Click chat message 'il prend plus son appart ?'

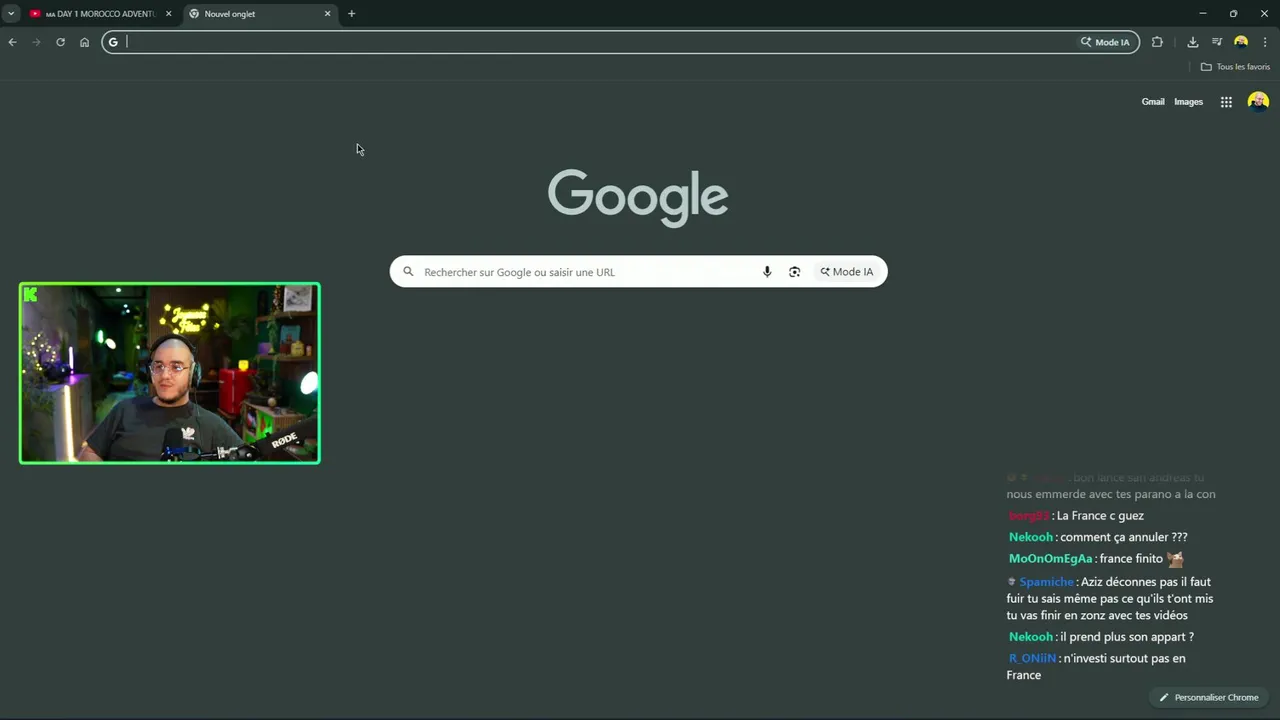point(1127,637)
